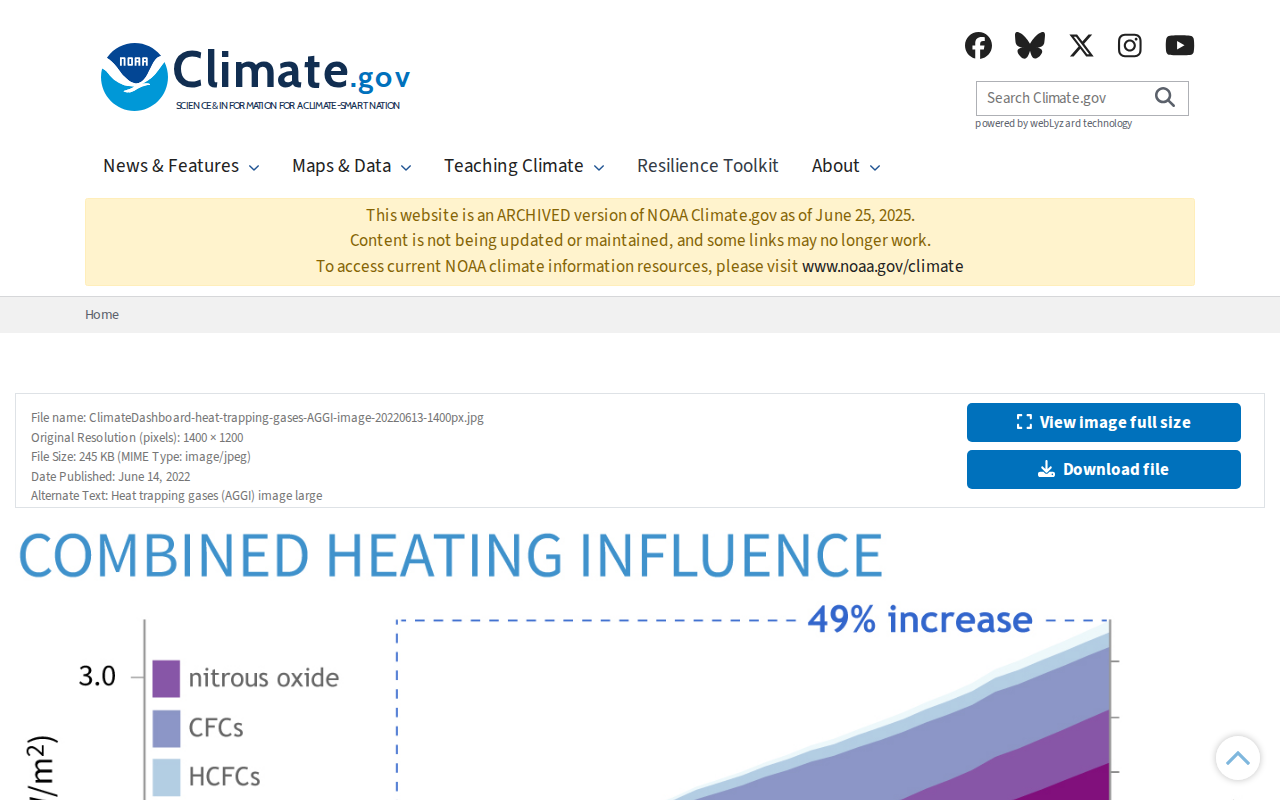Expand the Teaching Climate dropdown
The image size is (1280, 800).
tap(524, 166)
